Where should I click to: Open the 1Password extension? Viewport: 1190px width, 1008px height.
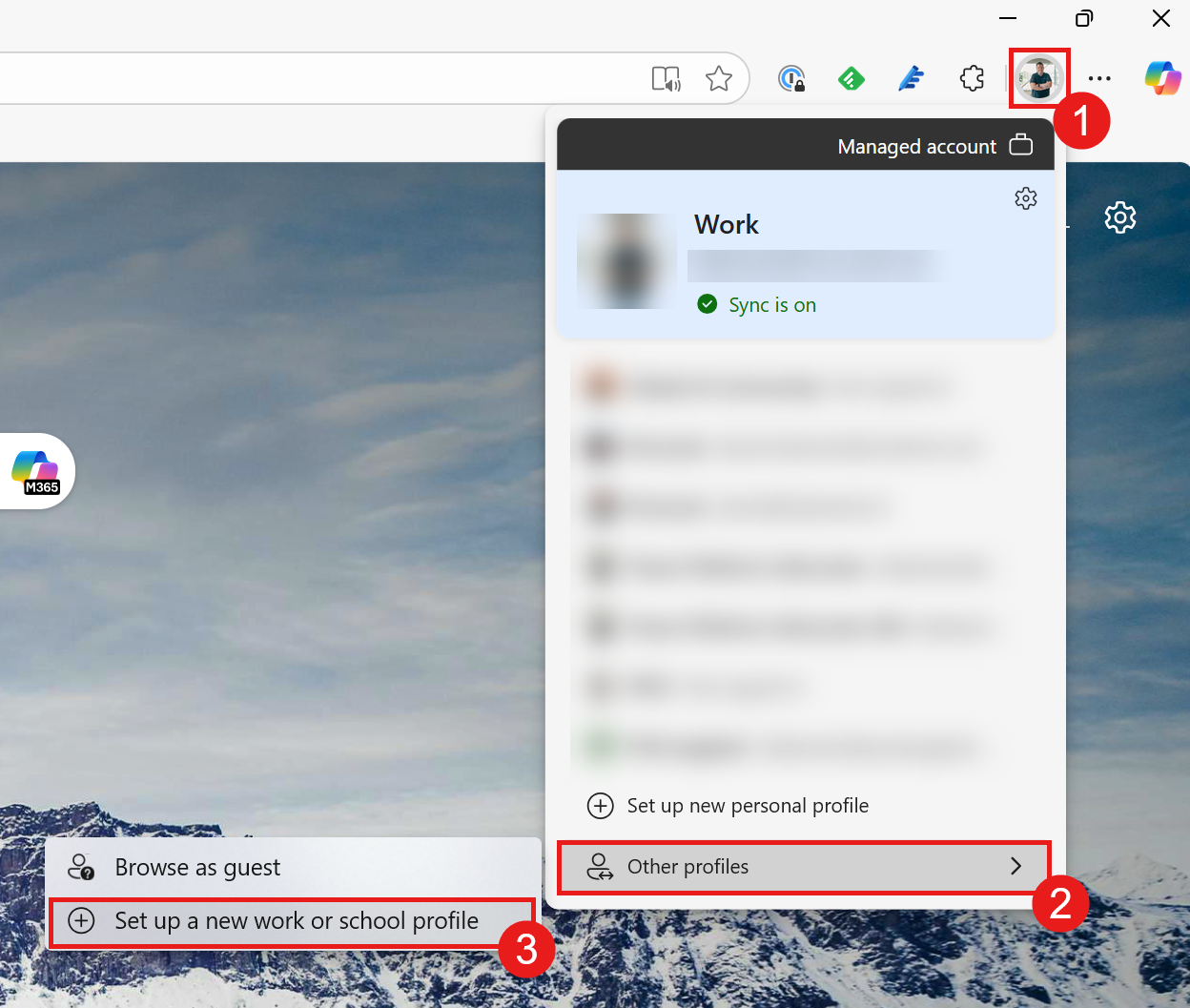point(792,78)
